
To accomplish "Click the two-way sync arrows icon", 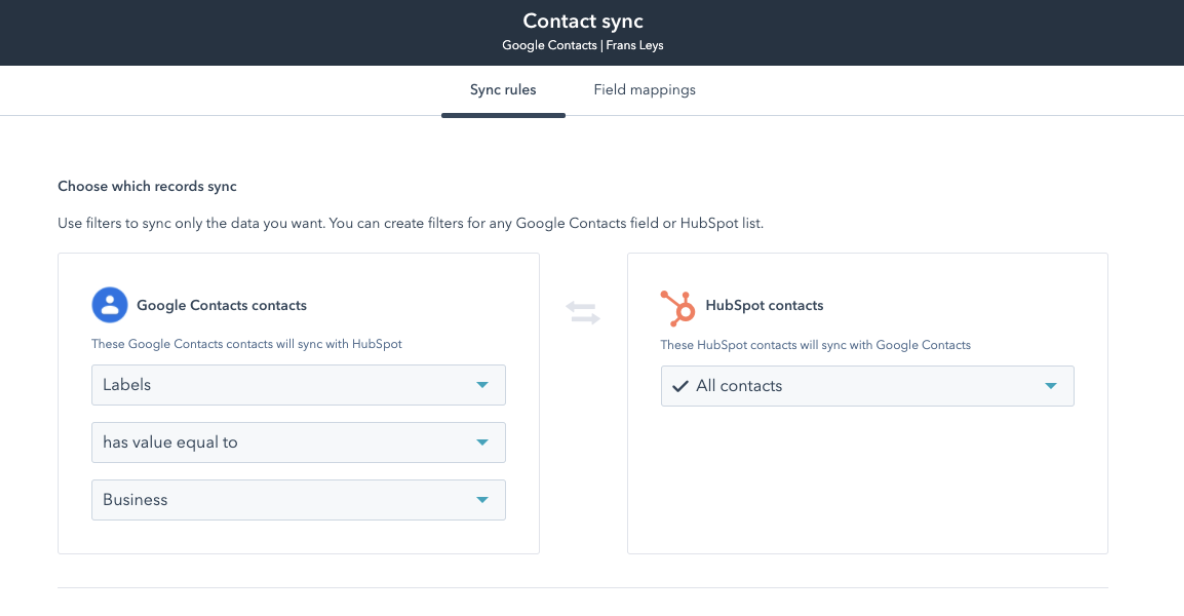I will (583, 313).
